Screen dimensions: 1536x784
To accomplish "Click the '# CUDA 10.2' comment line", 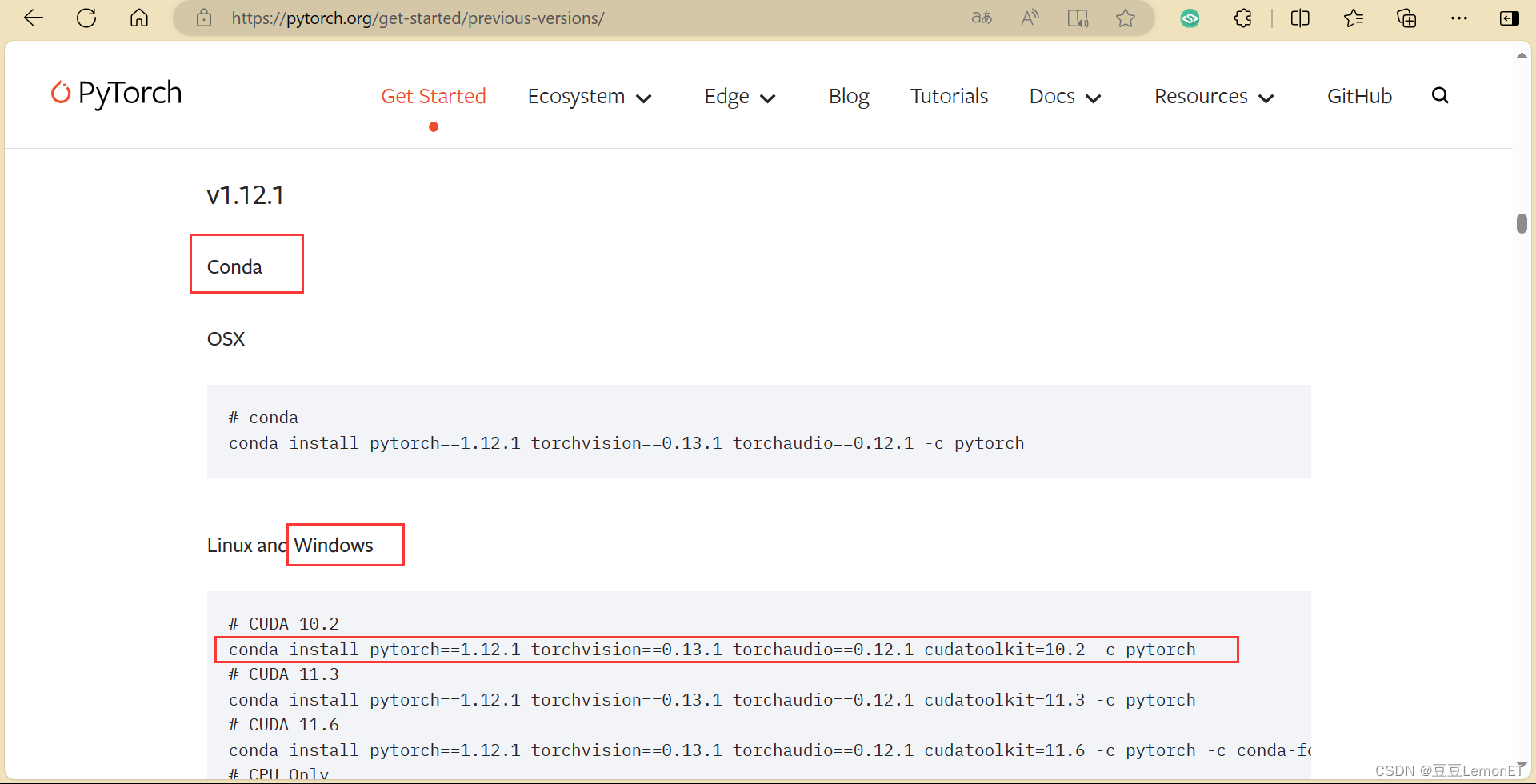I will [x=284, y=624].
